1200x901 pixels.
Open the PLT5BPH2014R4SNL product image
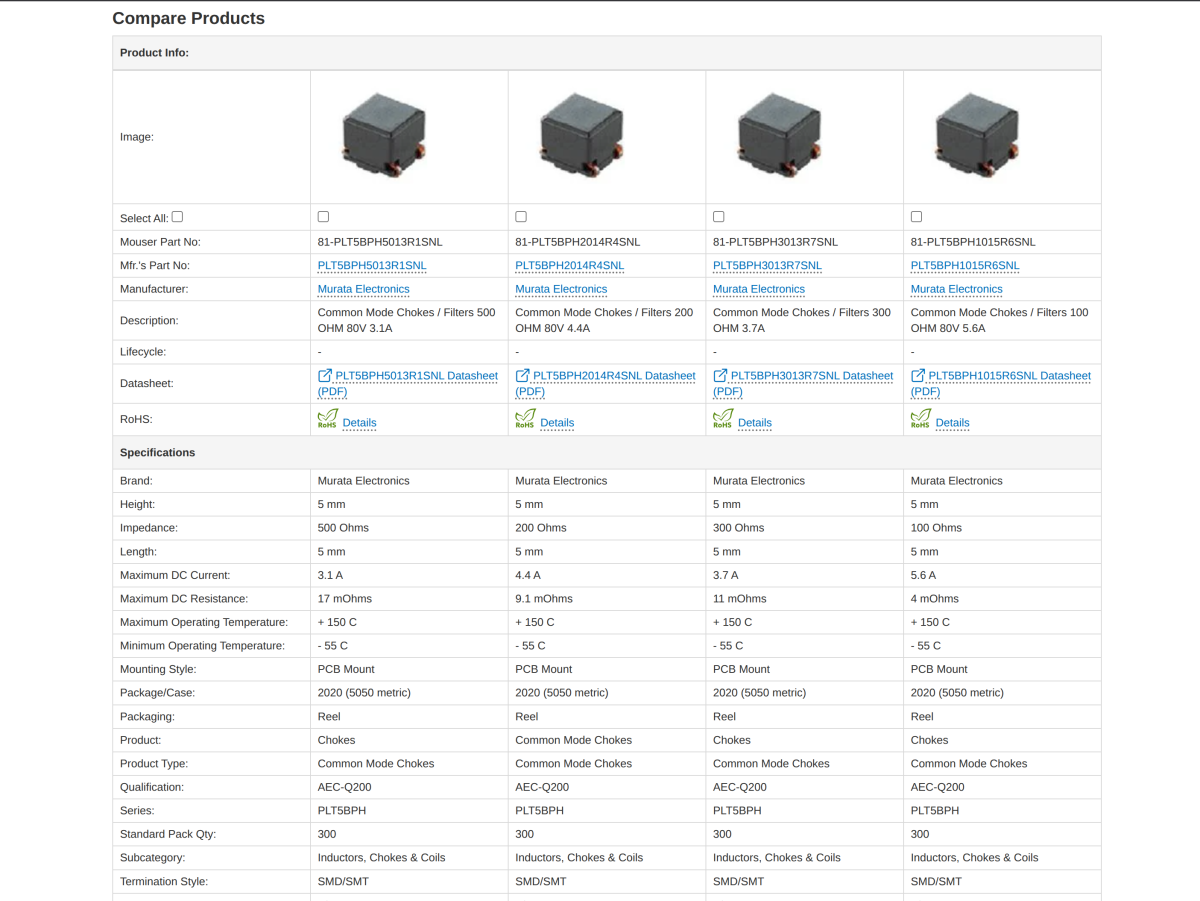click(580, 136)
